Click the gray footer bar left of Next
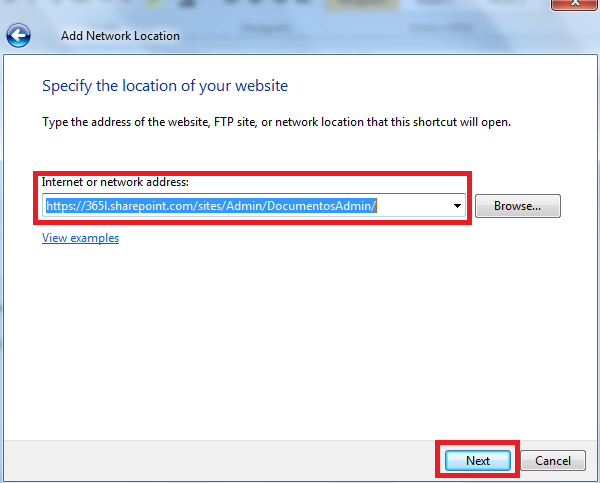The width and height of the screenshot is (600, 483). coord(220,460)
